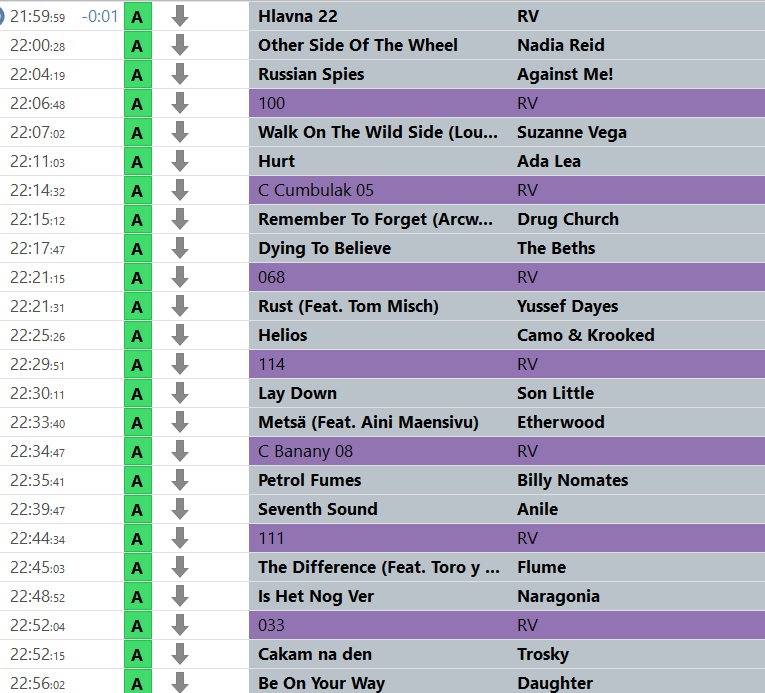Click the green A badge for The Difference
The image size is (765, 693).
138,568
